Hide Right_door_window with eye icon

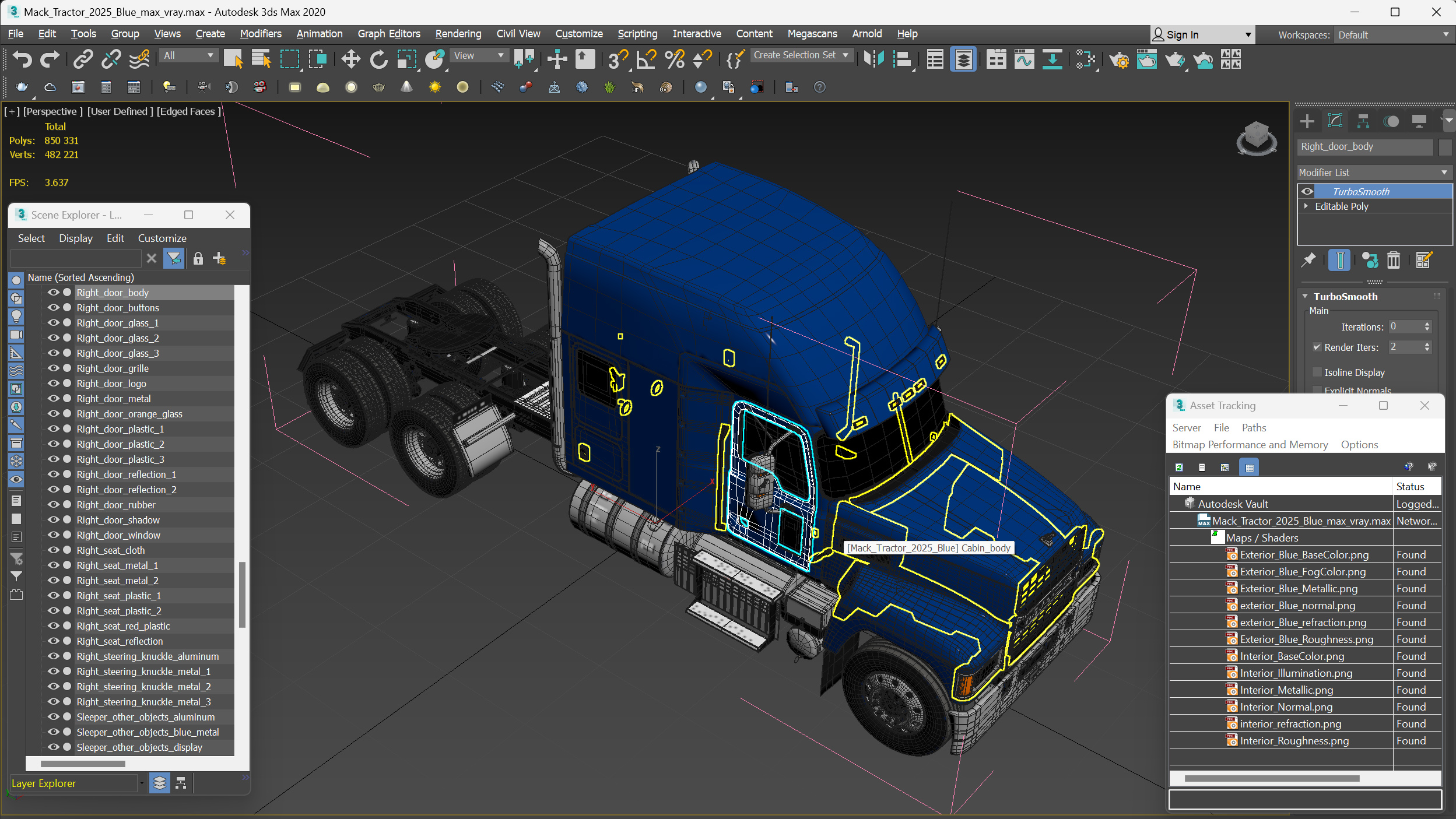pos(54,535)
